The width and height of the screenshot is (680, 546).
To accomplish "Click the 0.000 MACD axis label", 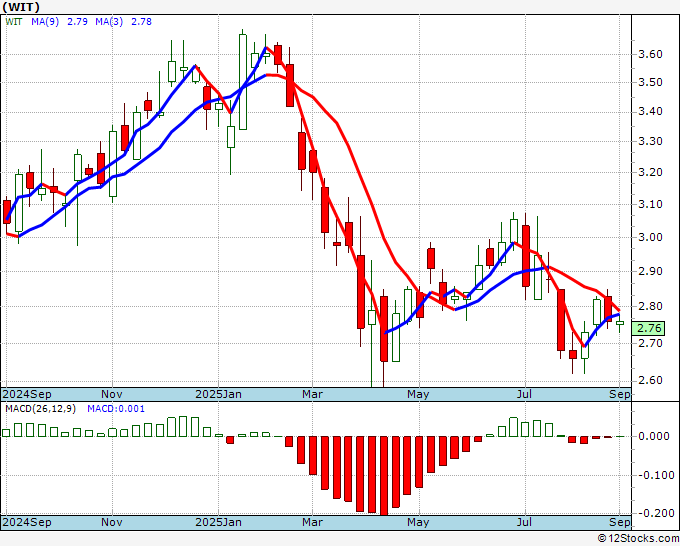I will [654, 436].
